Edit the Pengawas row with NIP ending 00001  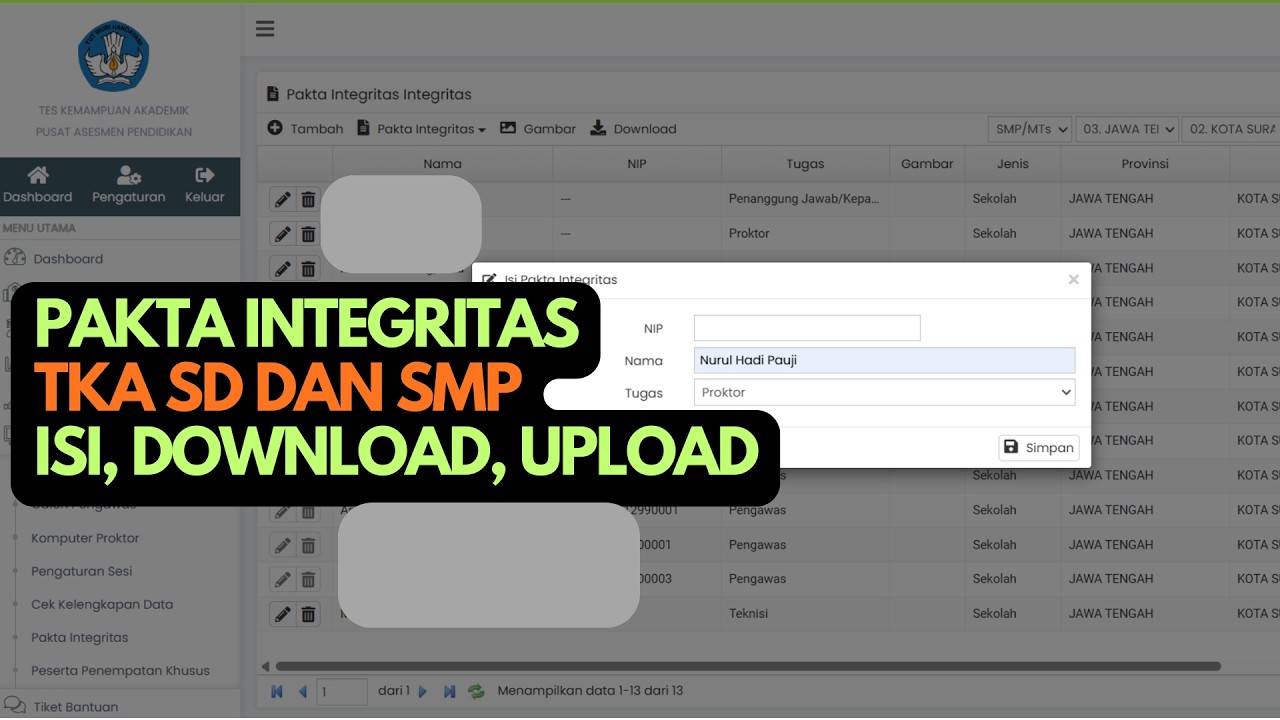click(283, 545)
